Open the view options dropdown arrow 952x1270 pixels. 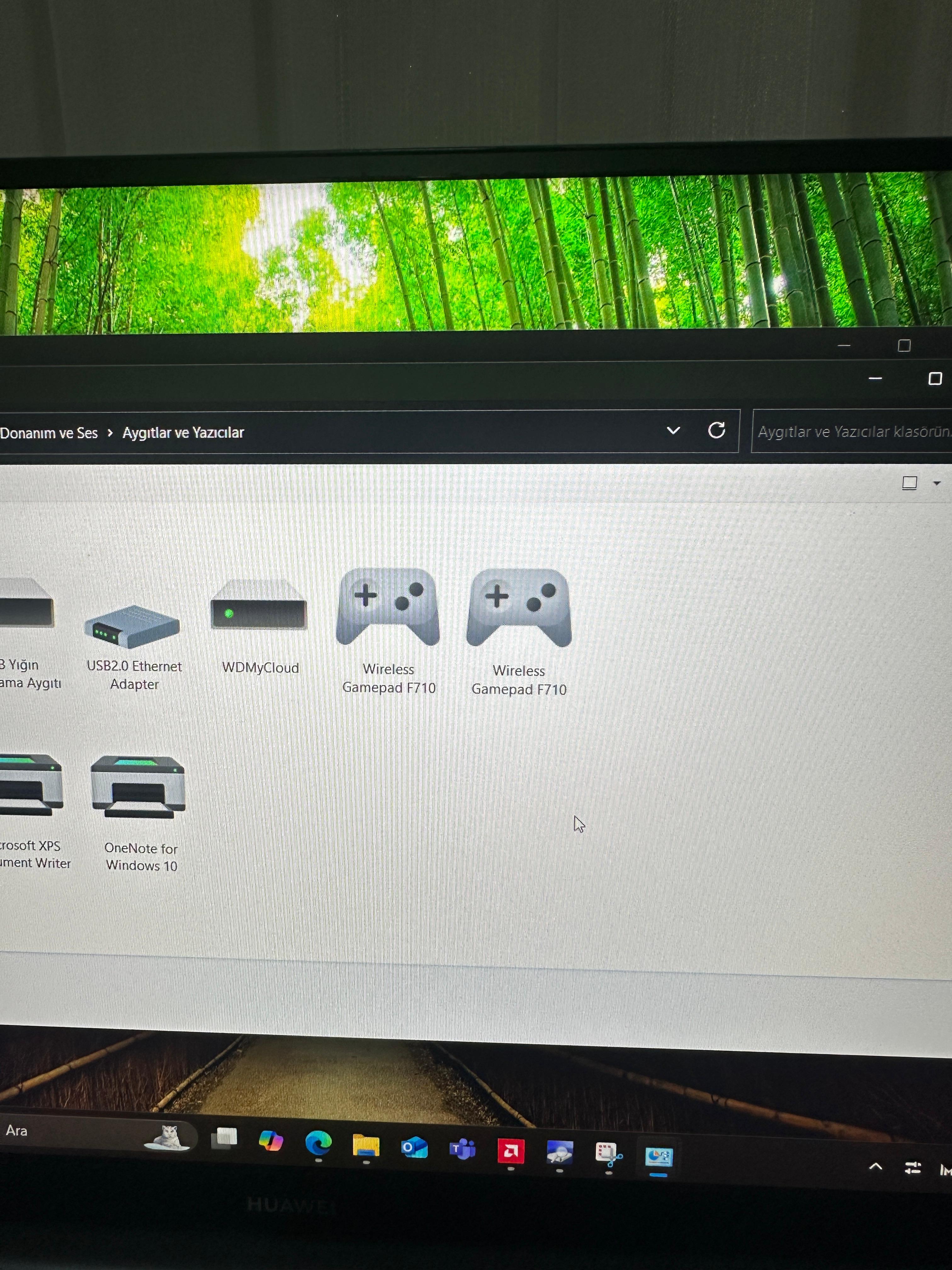pos(937,483)
